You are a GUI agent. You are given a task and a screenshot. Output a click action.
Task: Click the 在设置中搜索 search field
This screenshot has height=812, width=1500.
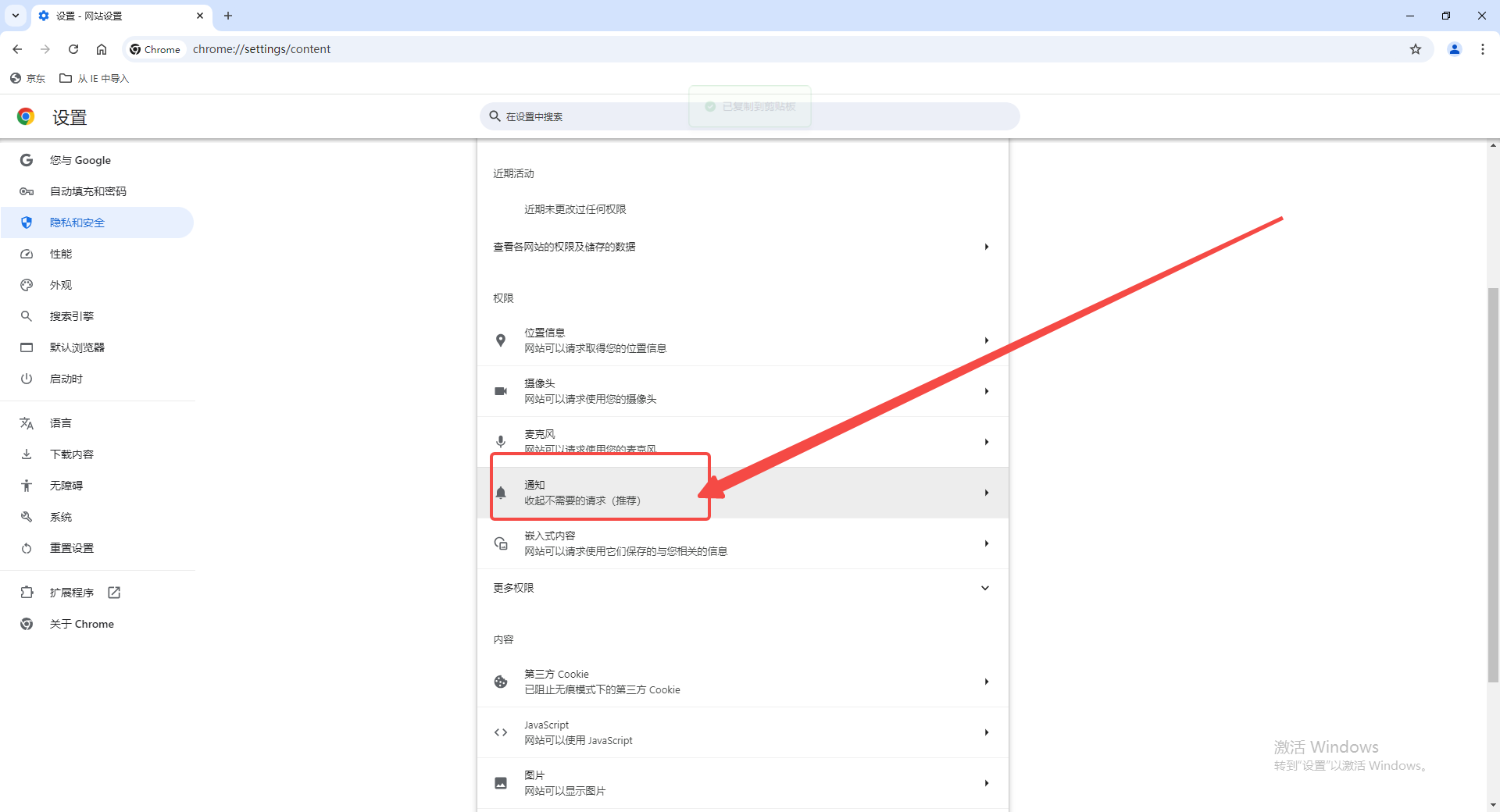coord(750,116)
